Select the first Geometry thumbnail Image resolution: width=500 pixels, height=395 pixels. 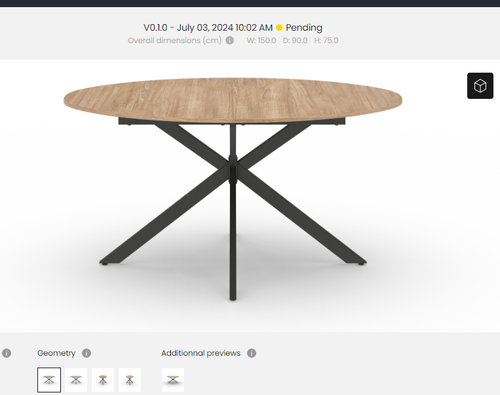tap(49, 380)
